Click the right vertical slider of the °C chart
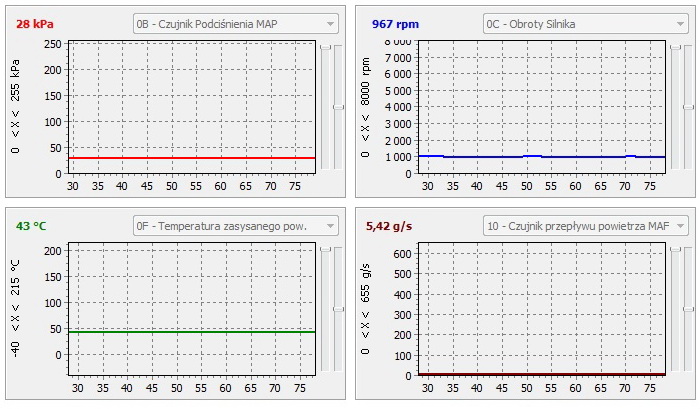Screen dimensions: 700x409 click(337, 309)
